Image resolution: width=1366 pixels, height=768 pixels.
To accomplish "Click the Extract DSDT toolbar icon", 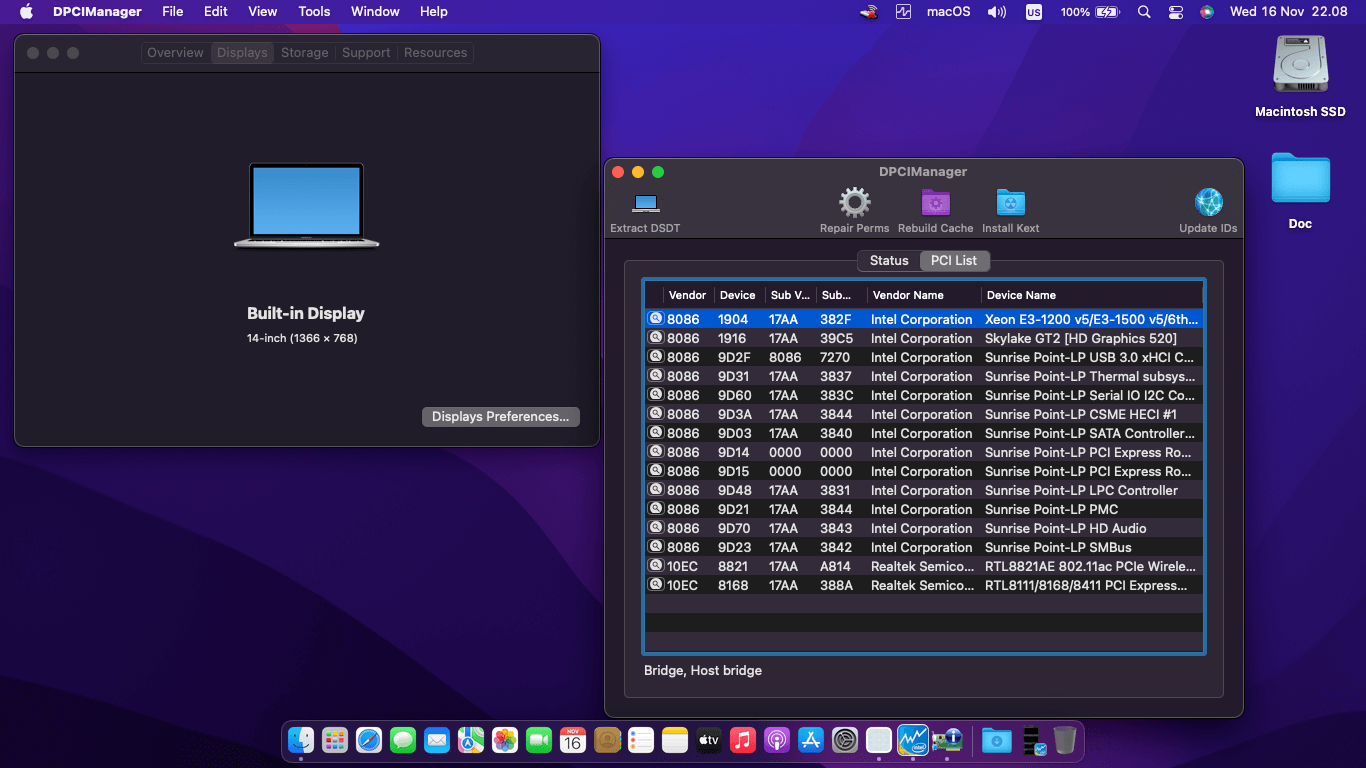I will pos(645,204).
